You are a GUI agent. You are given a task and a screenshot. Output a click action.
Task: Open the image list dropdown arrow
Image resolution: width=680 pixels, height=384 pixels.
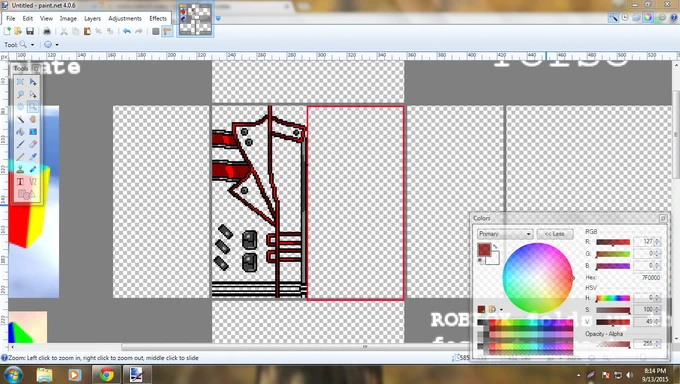click(218, 18)
